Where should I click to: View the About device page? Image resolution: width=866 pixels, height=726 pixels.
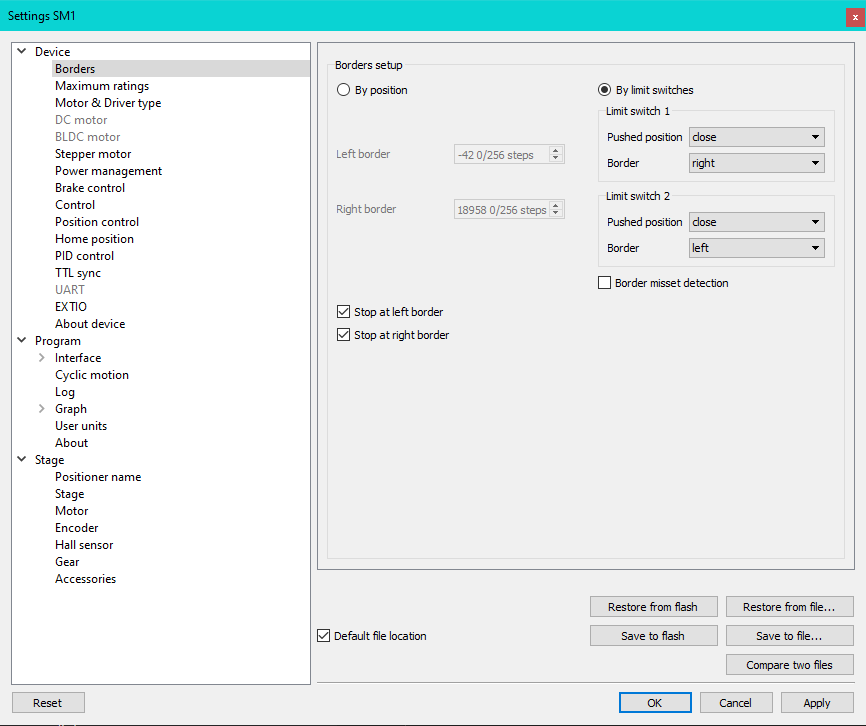point(90,323)
